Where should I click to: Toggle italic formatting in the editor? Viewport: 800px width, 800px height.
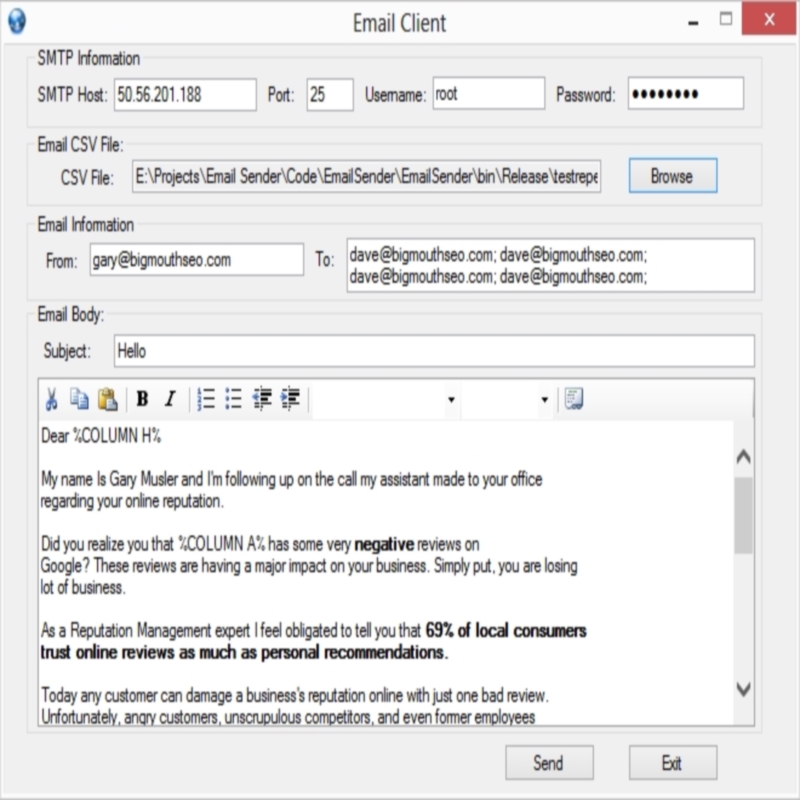click(170, 398)
